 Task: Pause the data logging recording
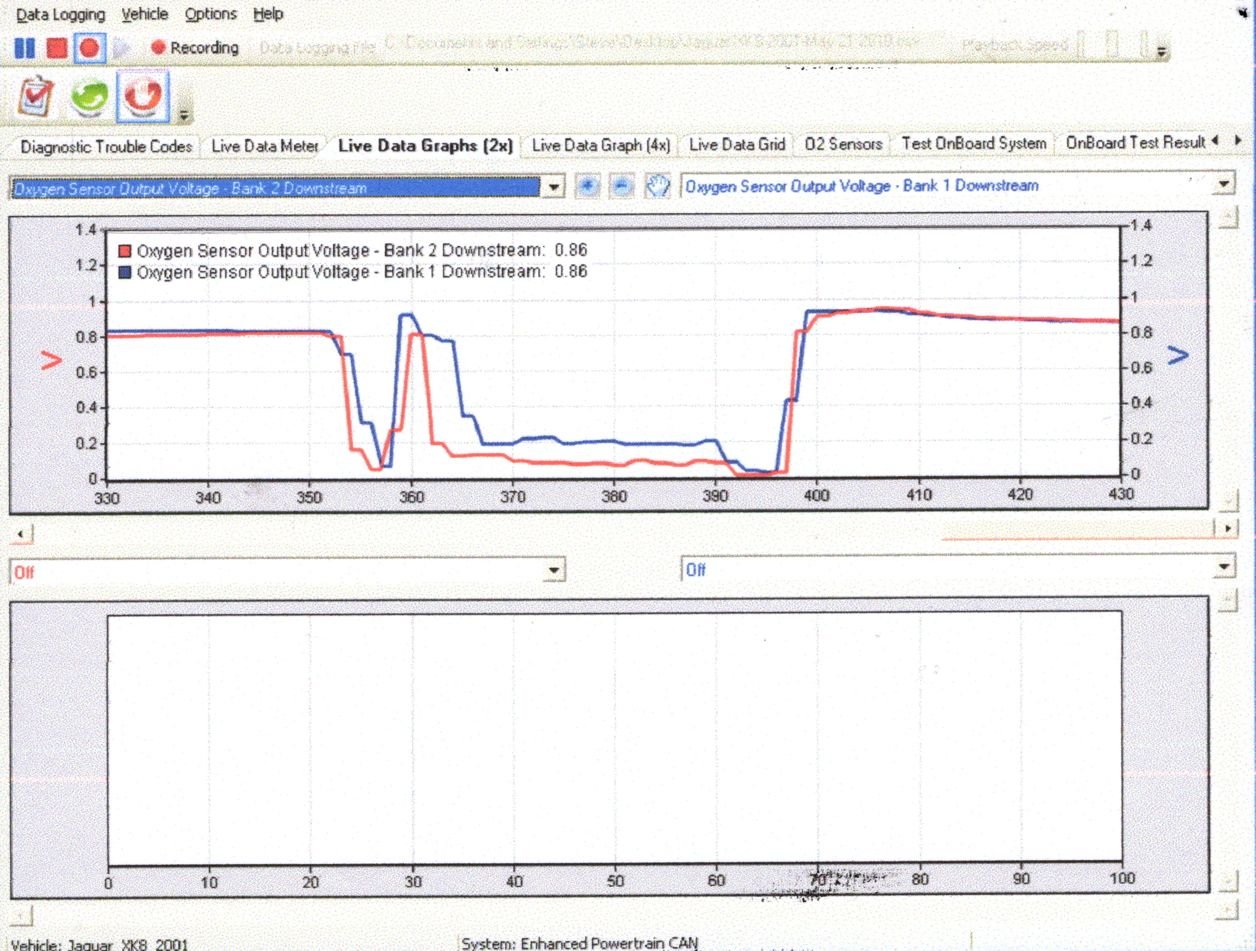pos(26,47)
